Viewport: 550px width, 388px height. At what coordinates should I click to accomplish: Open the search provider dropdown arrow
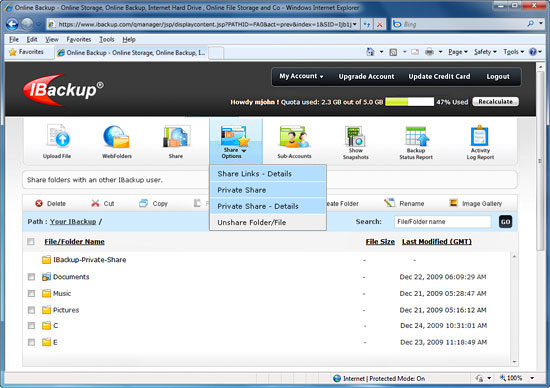(x=541, y=24)
